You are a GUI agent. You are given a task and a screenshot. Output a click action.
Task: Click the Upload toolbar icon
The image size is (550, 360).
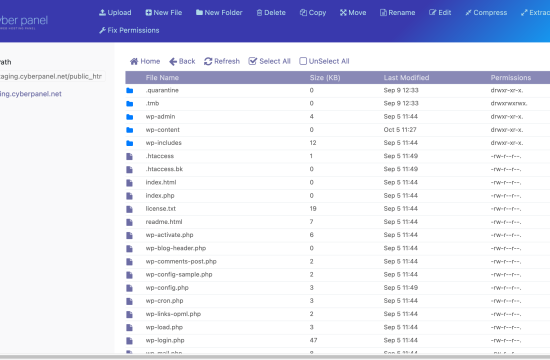tap(102, 13)
